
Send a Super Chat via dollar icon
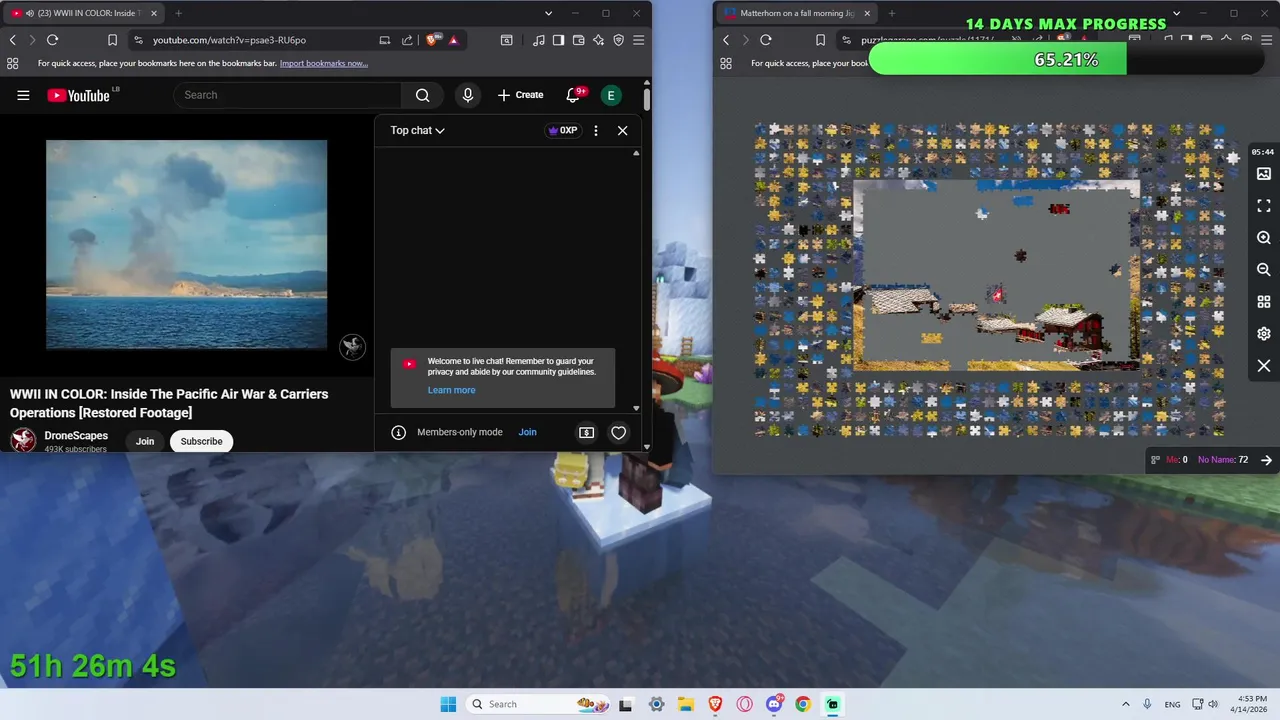click(x=587, y=432)
